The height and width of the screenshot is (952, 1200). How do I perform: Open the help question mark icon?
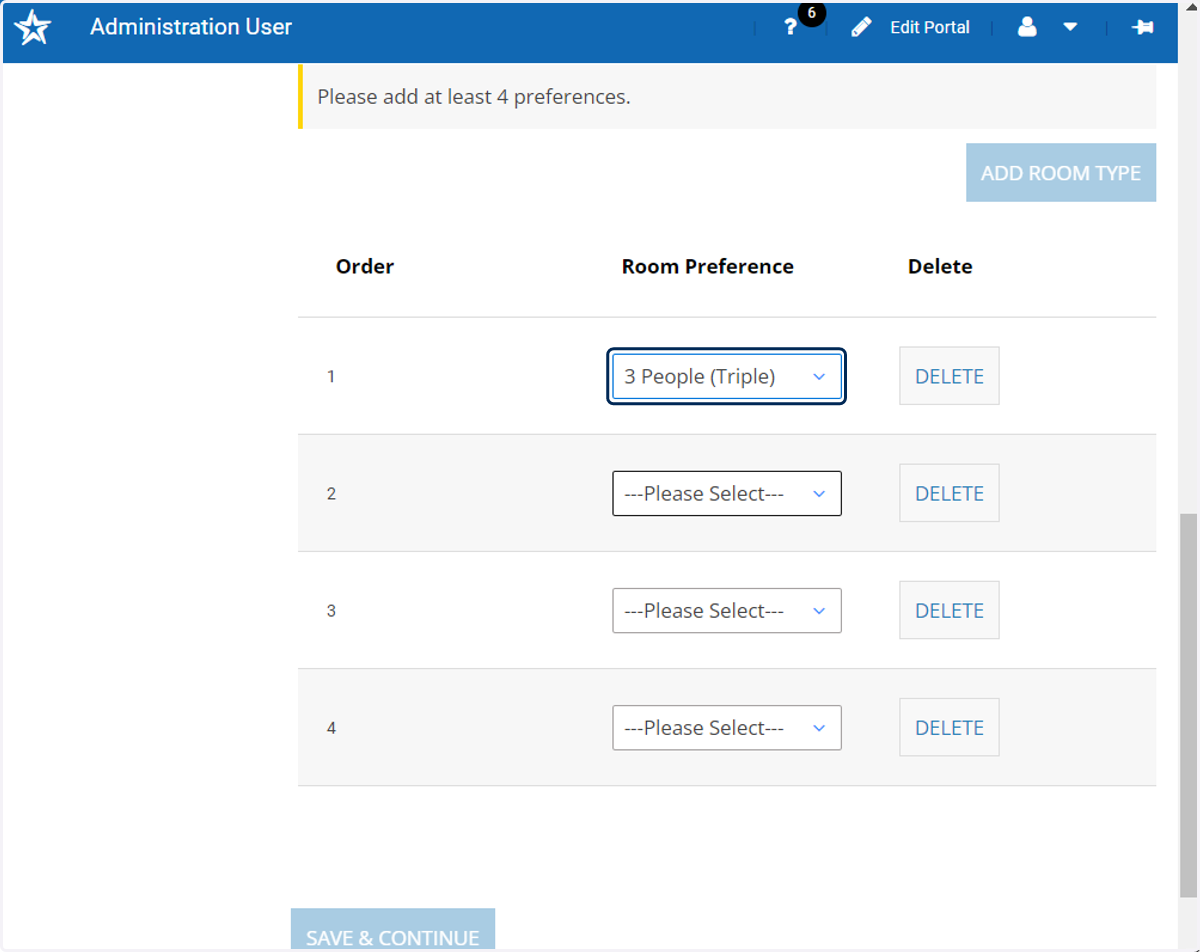pyautogui.click(x=790, y=28)
